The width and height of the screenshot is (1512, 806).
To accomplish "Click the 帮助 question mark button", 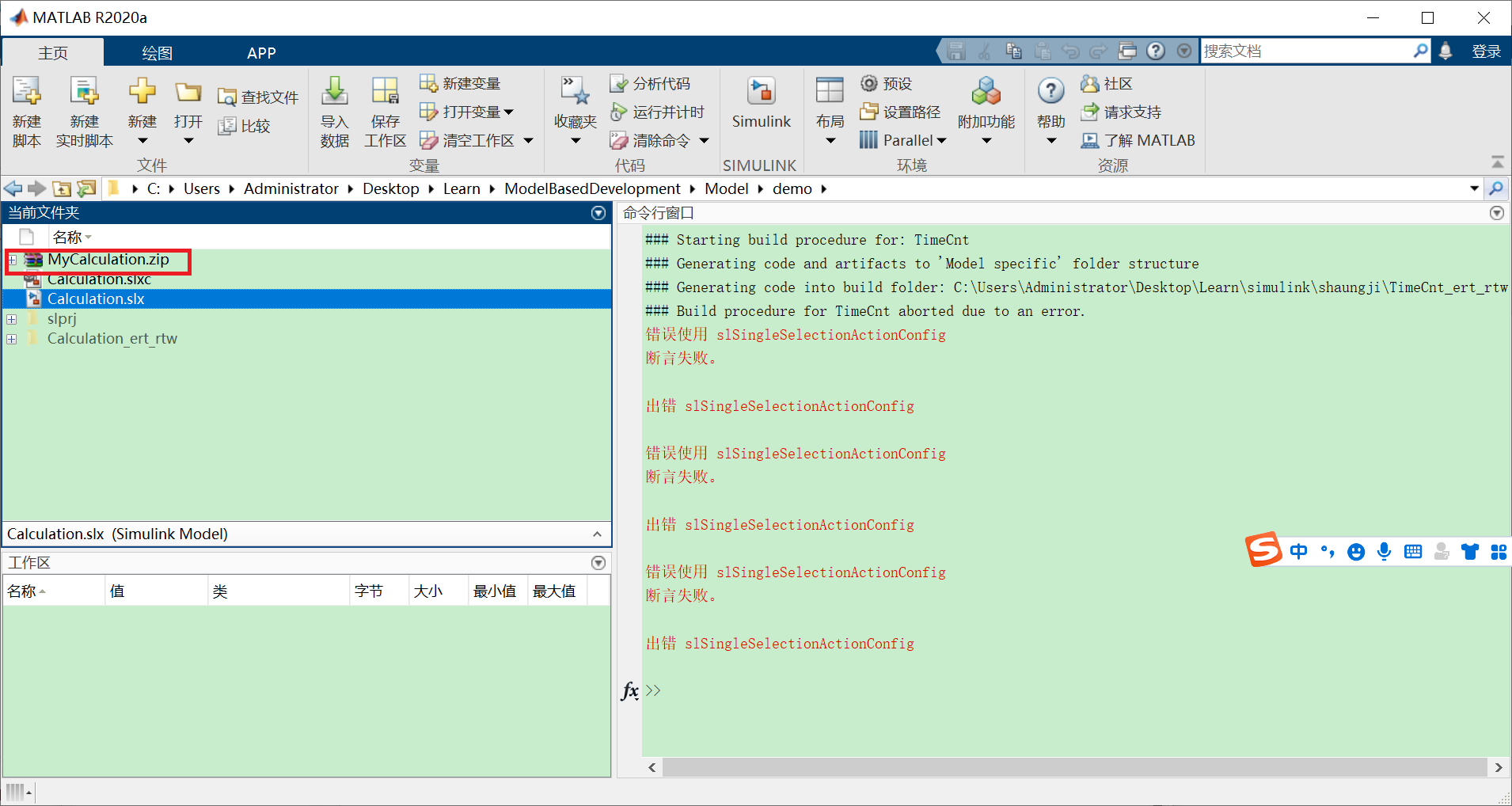I will tap(1051, 92).
